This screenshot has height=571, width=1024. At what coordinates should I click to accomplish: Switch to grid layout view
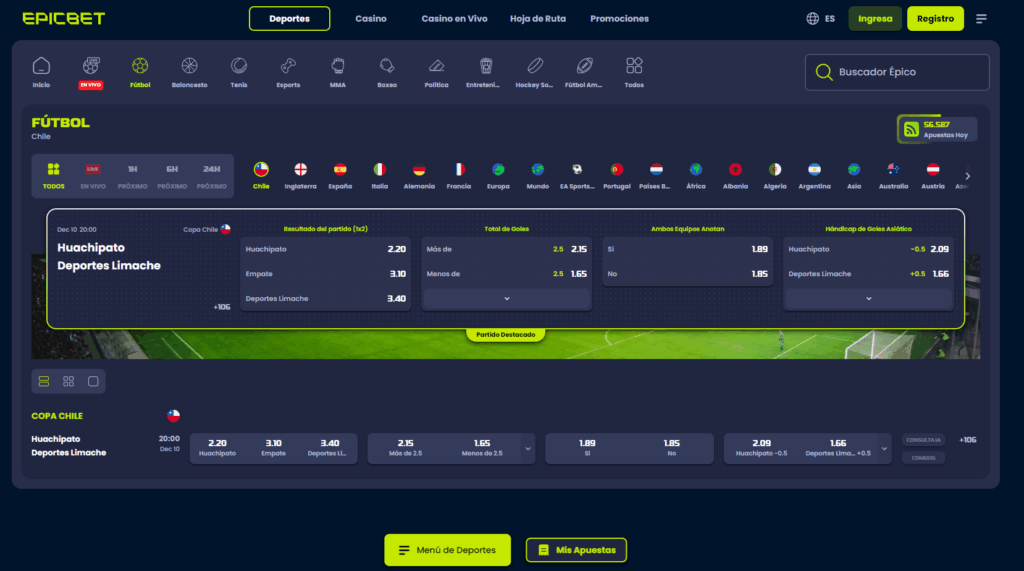(x=69, y=382)
